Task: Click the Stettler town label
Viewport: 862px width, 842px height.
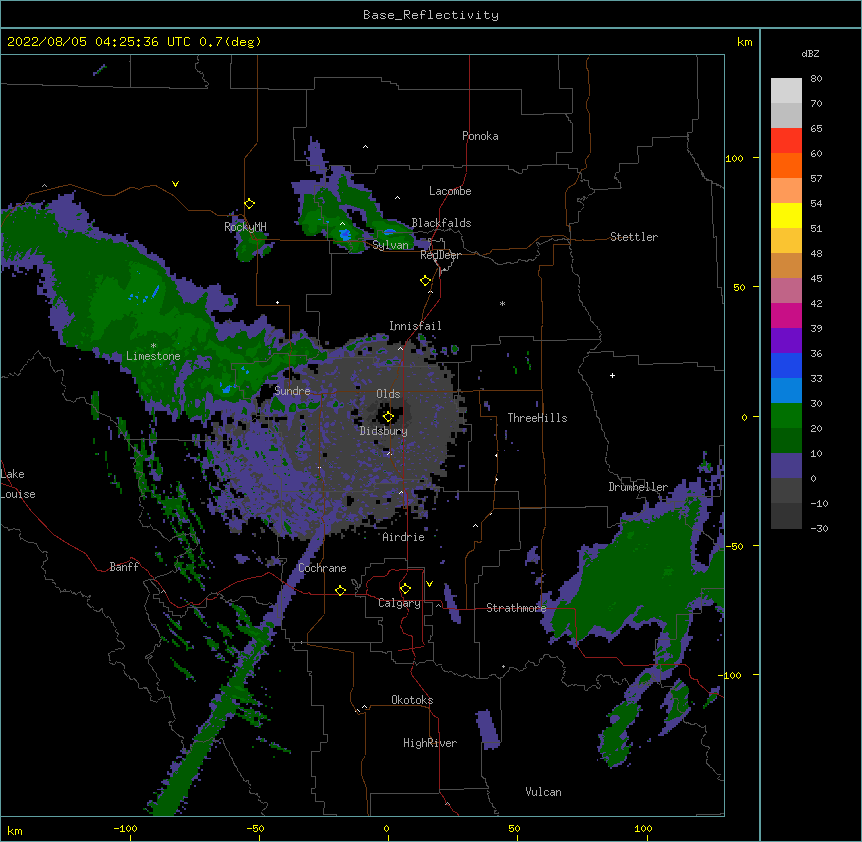Action: [x=634, y=237]
